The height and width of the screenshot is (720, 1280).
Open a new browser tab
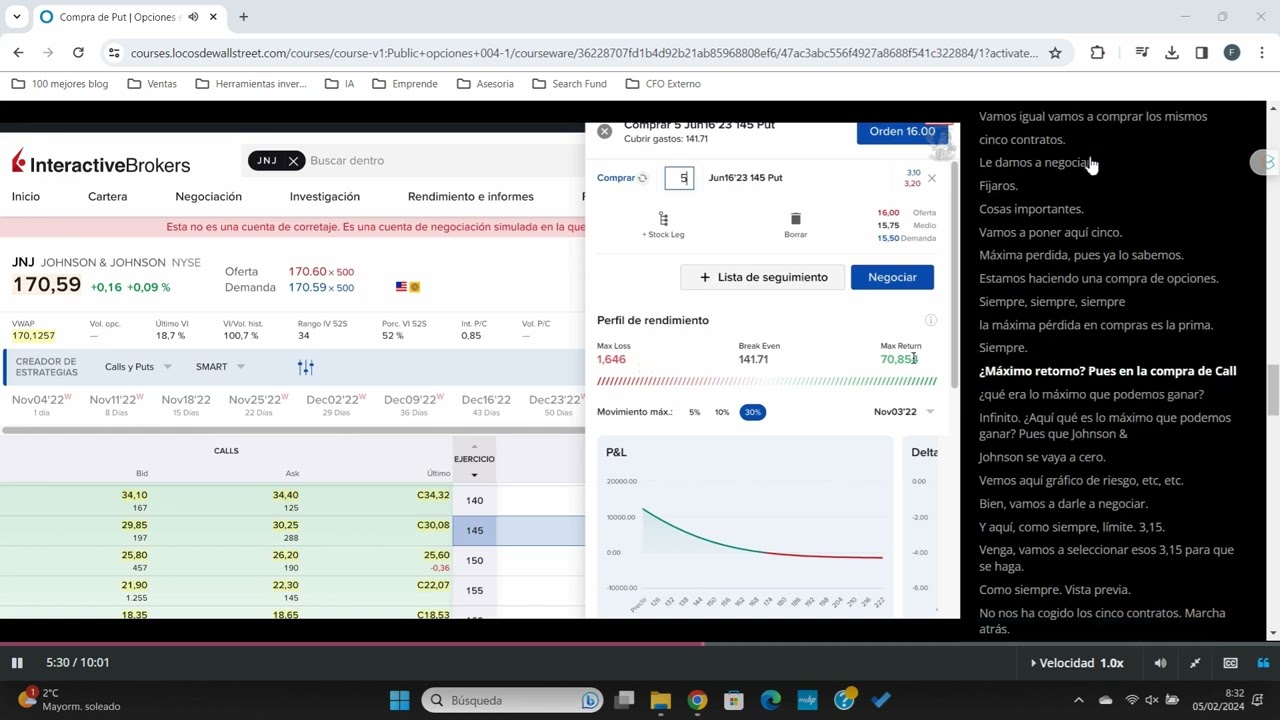[243, 17]
